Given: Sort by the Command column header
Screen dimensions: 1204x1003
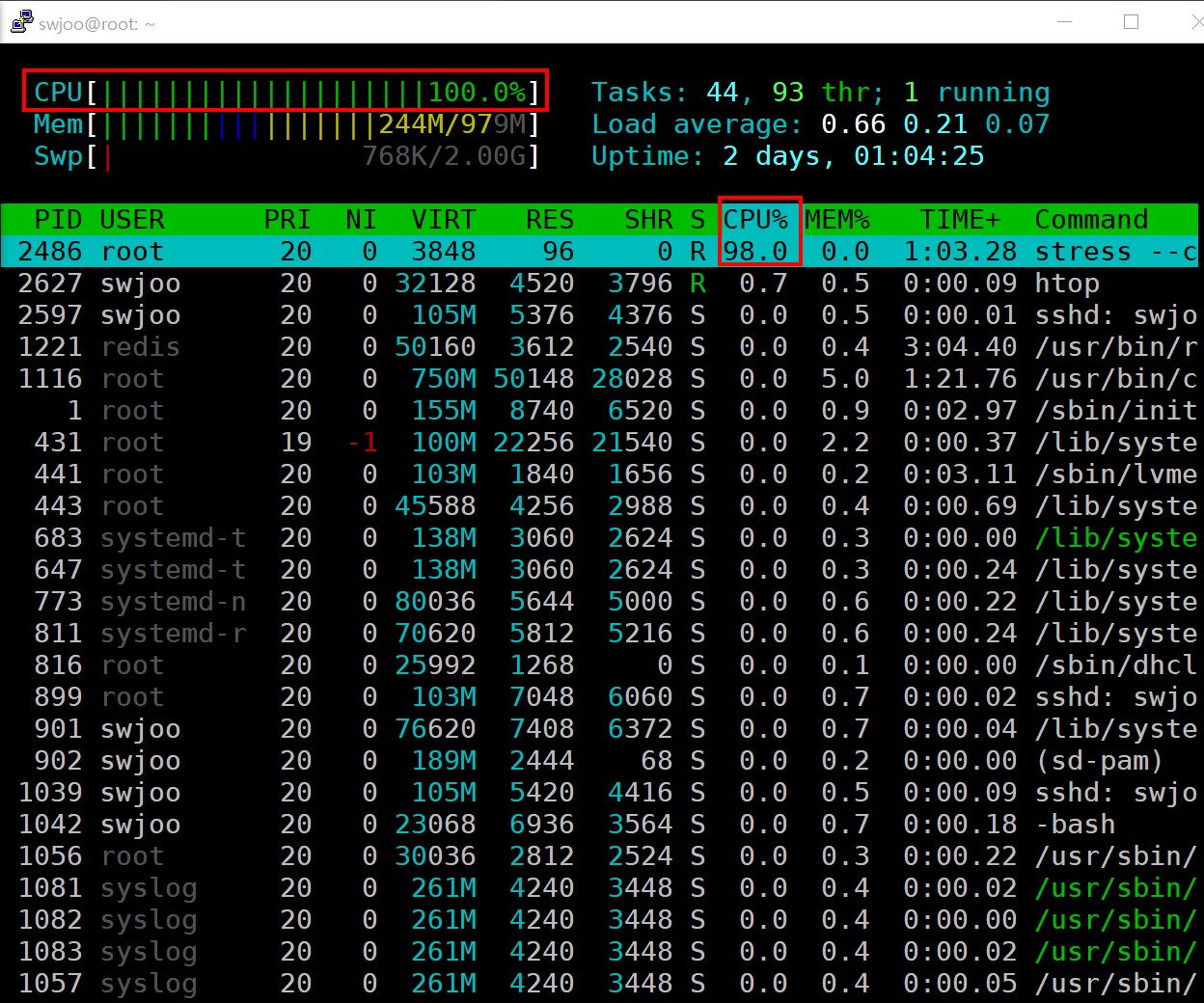Looking at the screenshot, I should 1091,219.
